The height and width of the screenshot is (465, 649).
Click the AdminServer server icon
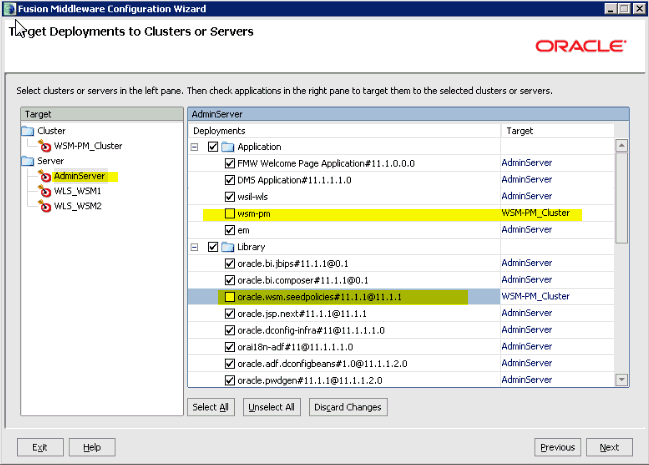45,176
